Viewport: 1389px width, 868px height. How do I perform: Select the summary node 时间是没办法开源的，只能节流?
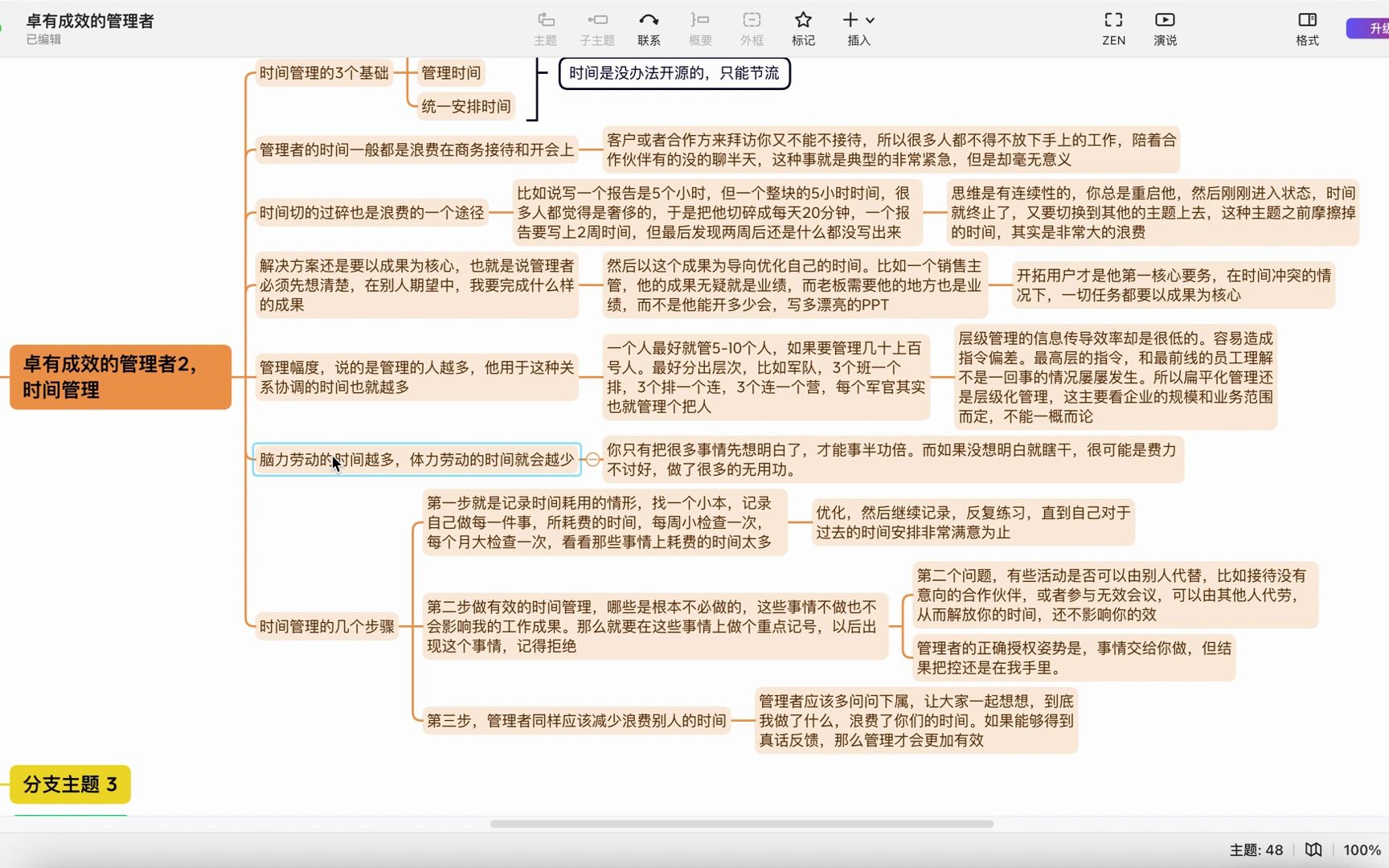[674, 73]
